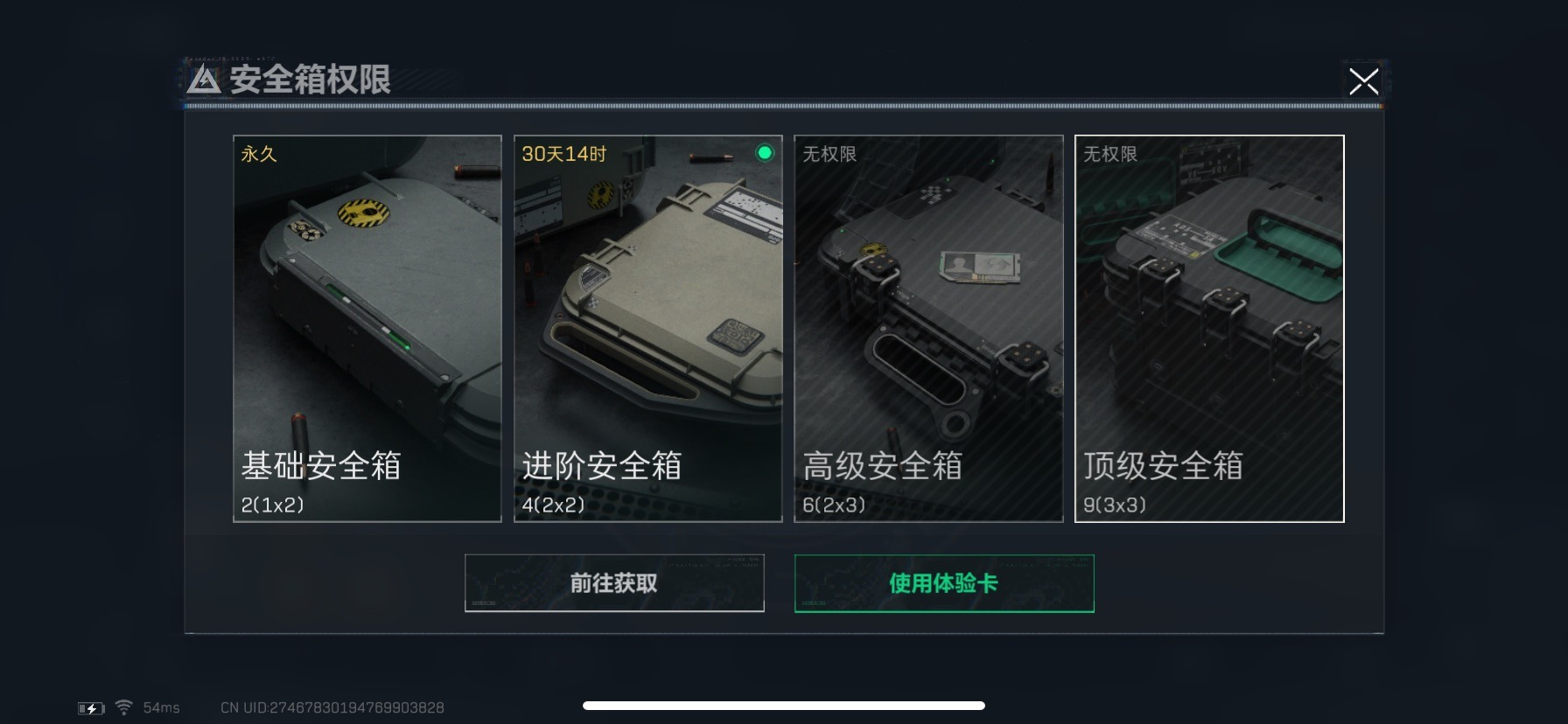This screenshot has height=724, width=1568.
Task: Select the 顶级安全箱 card
Action: [1209, 329]
